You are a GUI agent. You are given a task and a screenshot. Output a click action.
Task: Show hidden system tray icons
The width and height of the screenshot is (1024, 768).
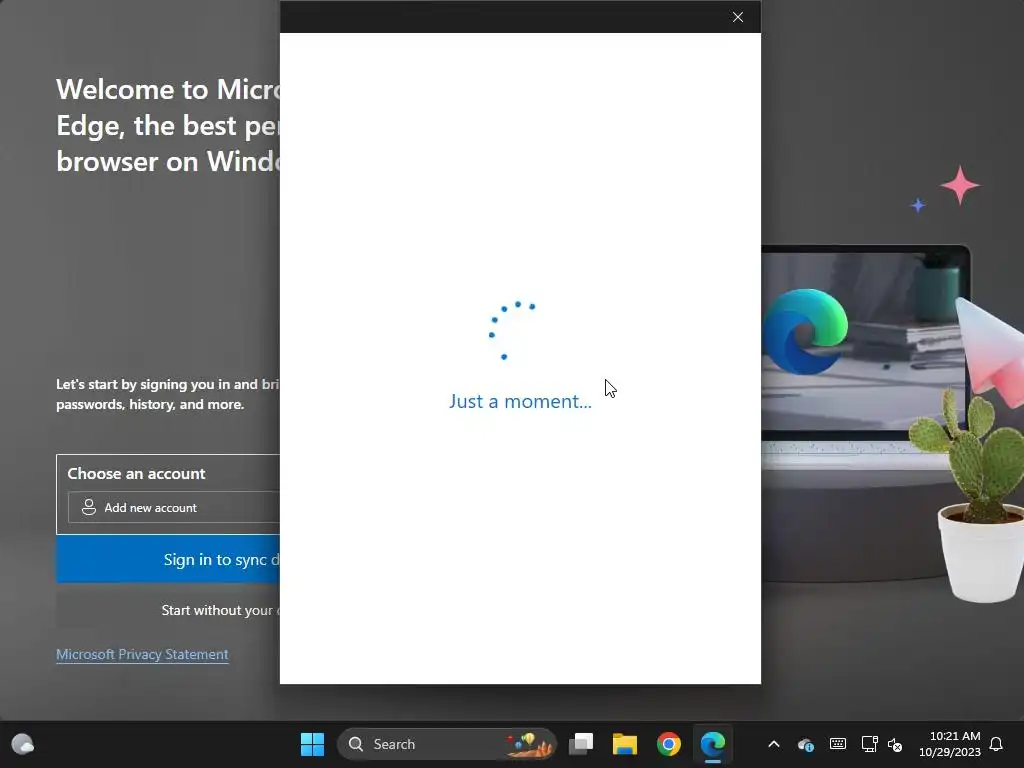tap(774, 744)
